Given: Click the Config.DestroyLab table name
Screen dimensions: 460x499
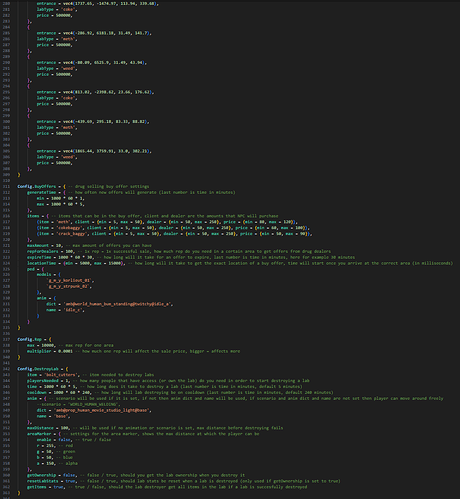Looking at the screenshot, I should tap(38, 369).
